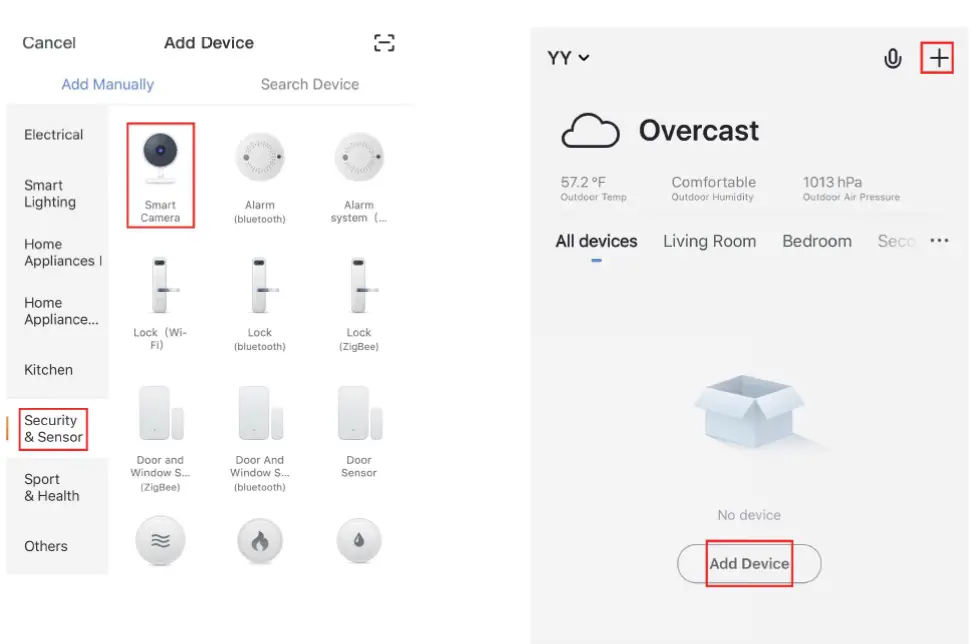This screenshot has height=644, width=971.
Task: Click the Cancel button
Action: click(49, 43)
